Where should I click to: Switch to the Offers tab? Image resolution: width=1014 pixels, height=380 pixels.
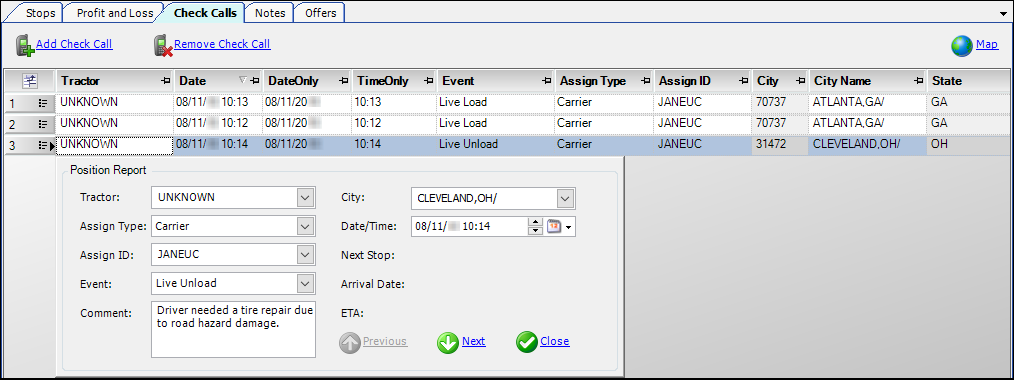coord(321,13)
